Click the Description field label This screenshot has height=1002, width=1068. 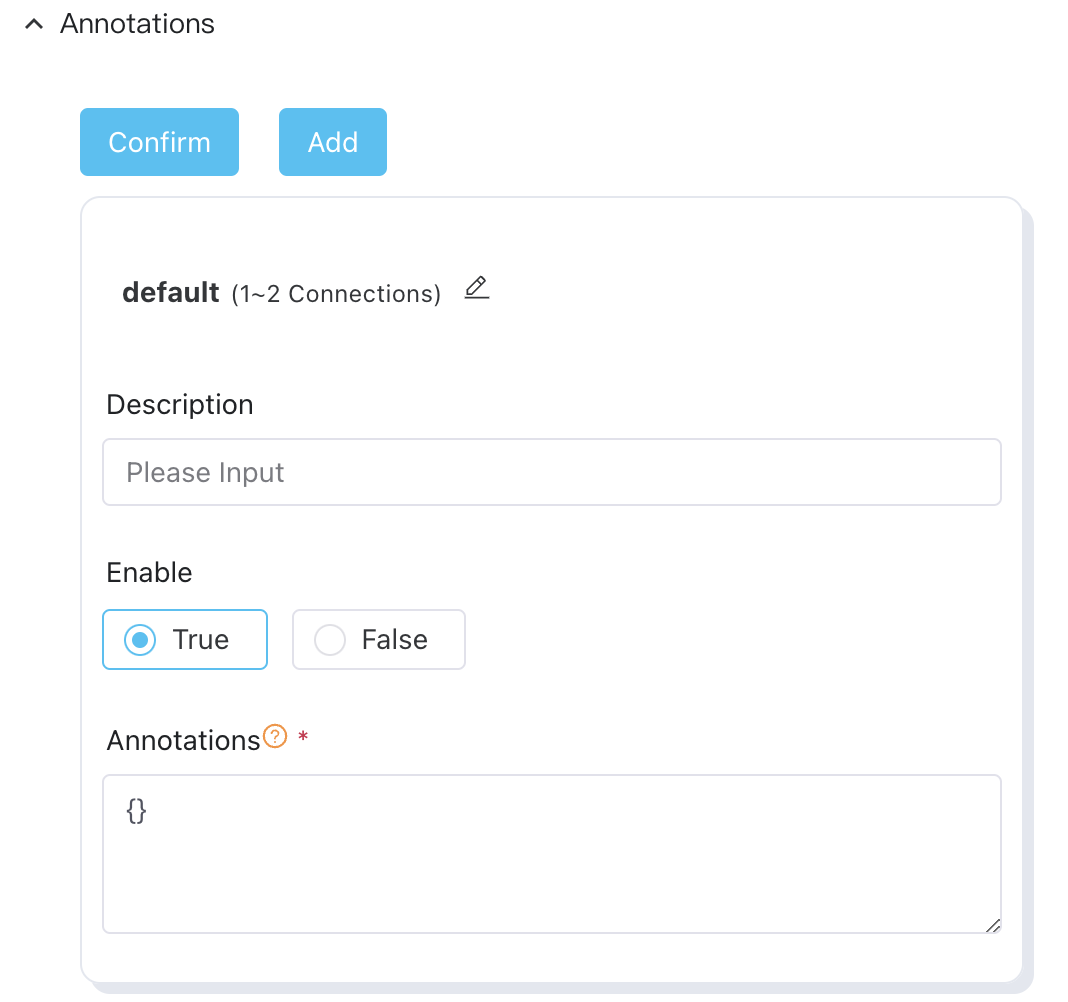(180, 405)
